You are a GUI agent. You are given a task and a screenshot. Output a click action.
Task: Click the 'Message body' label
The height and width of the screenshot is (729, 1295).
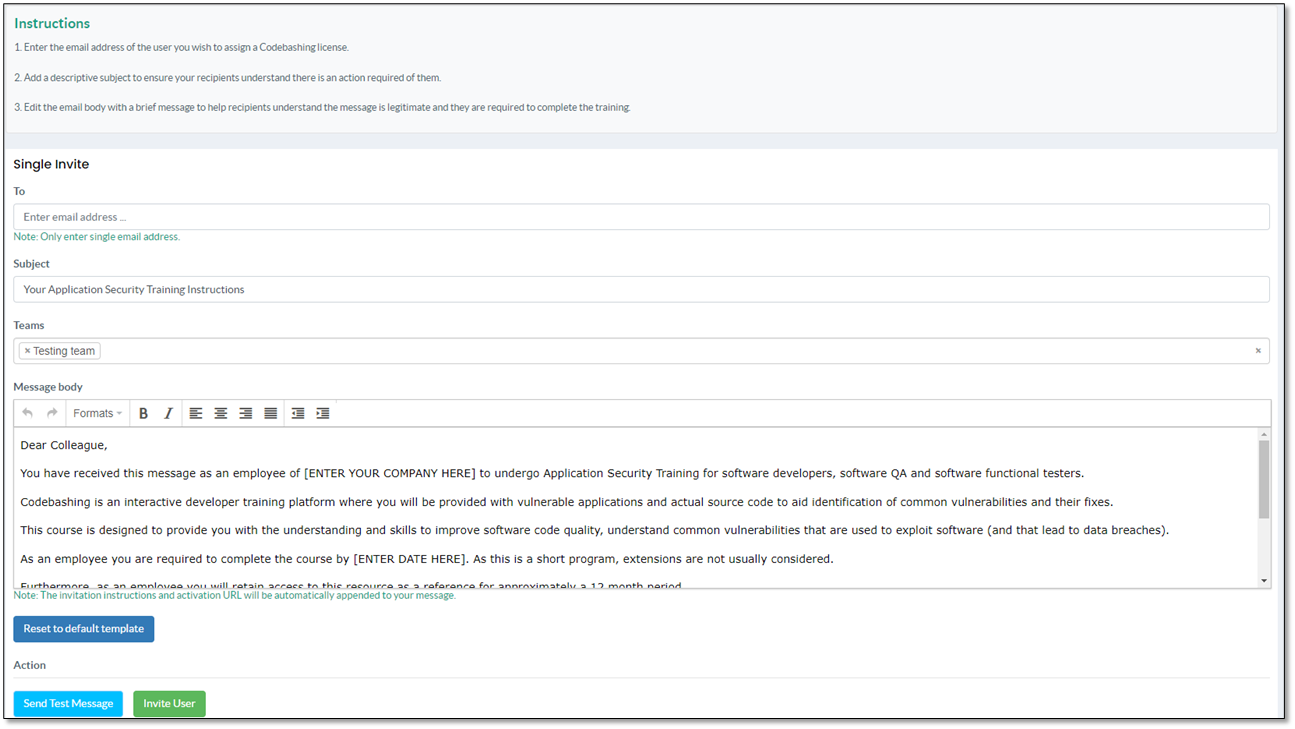[x=48, y=387]
